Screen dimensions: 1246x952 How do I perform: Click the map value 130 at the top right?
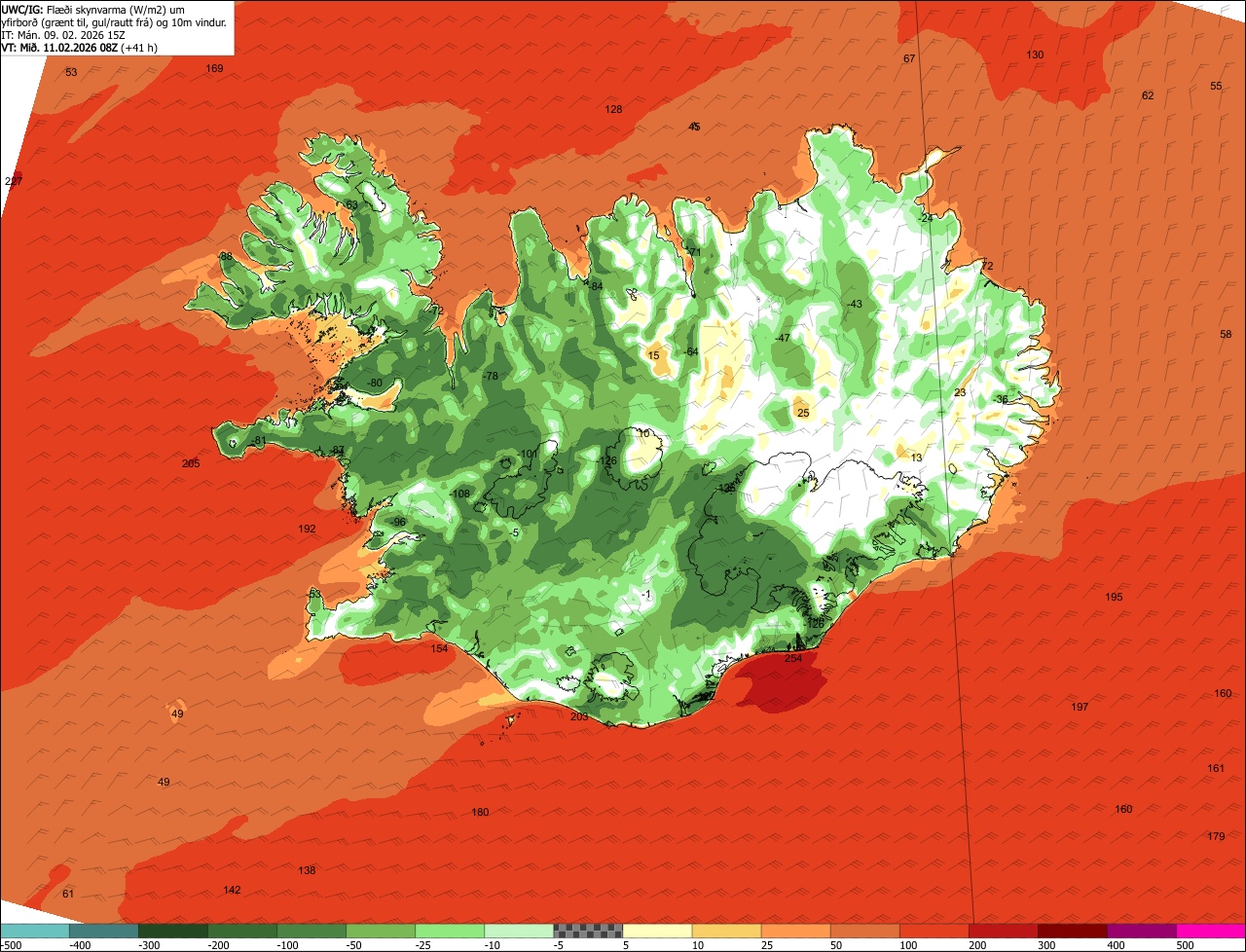[x=1035, y=55]
